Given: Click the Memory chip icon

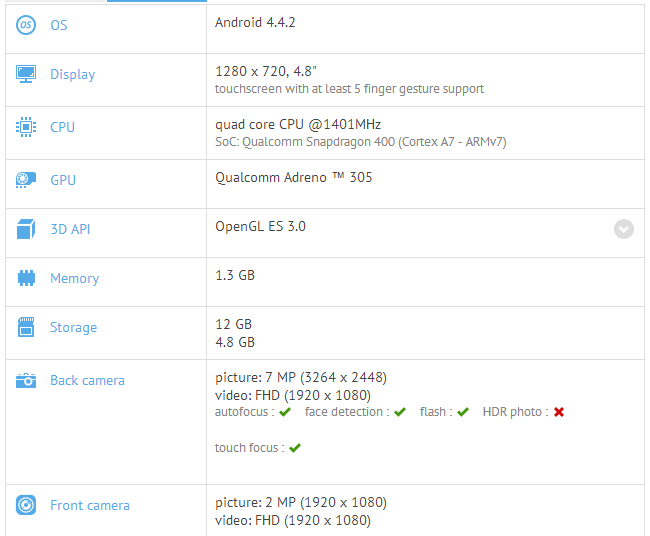Looking at the screenshot, I should coord(26,278).
